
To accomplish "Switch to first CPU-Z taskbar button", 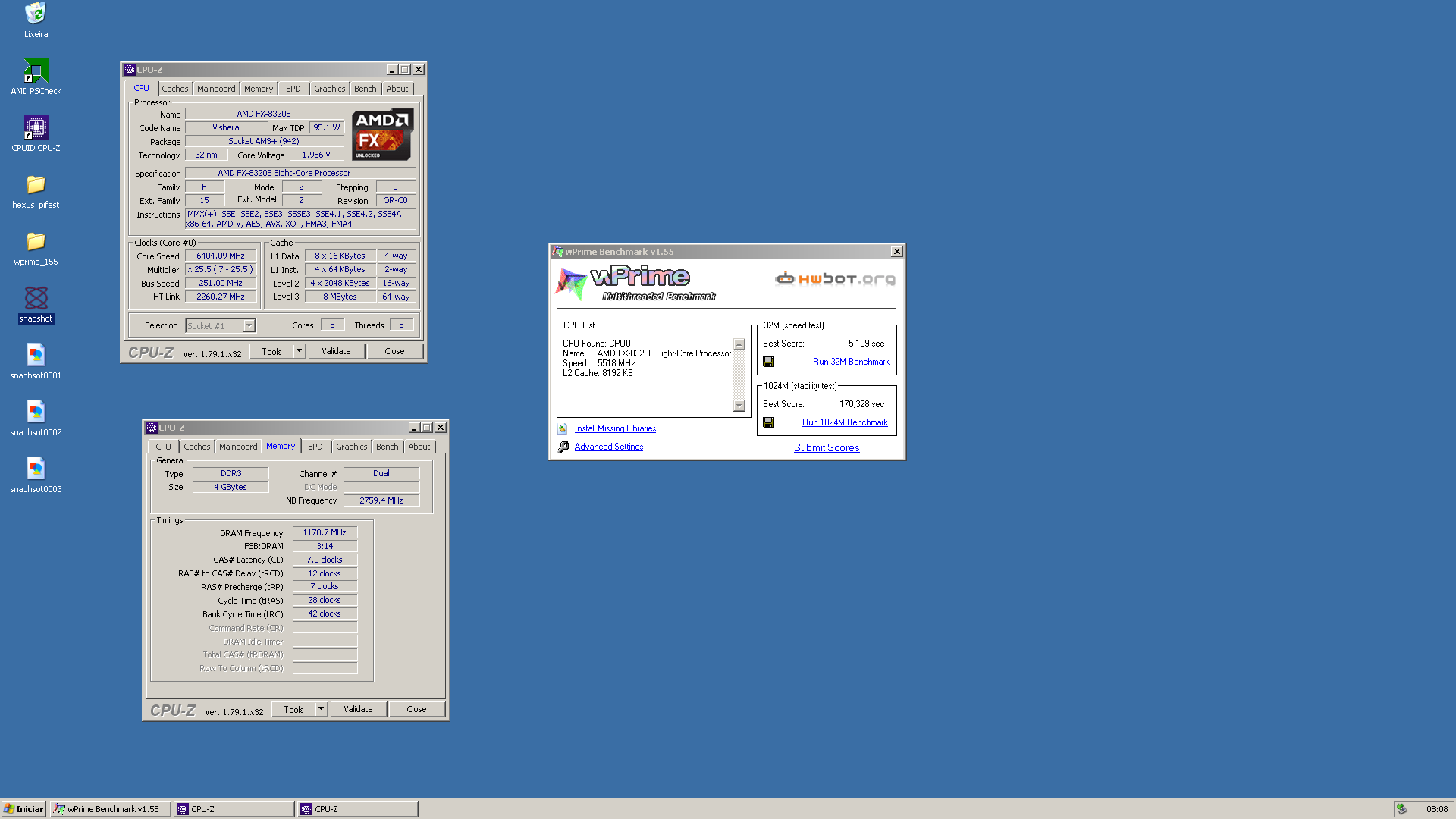I will coord(234,809).
